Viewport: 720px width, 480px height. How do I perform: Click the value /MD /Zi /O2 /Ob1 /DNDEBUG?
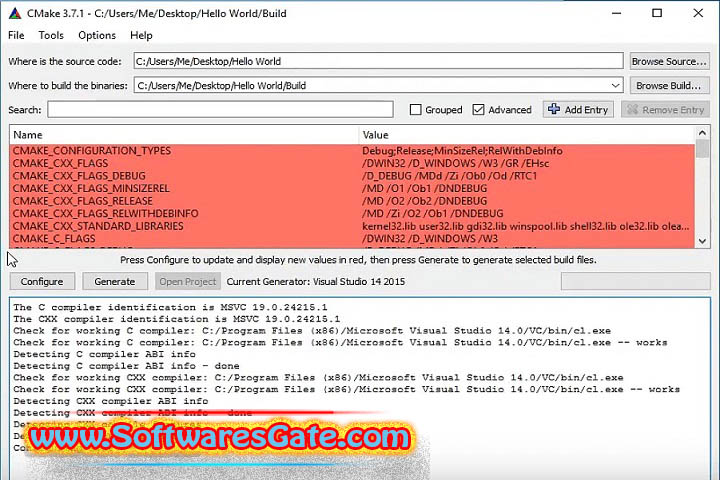[x=433, y=214]
